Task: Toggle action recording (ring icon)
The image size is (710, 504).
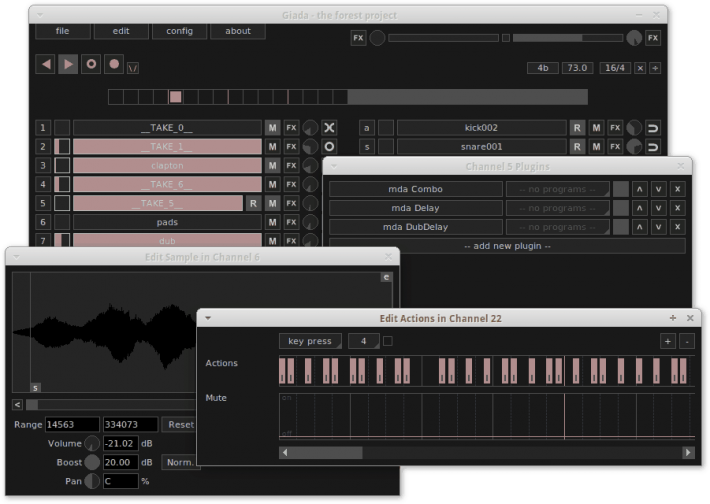Action: click(x=91, y=64)
